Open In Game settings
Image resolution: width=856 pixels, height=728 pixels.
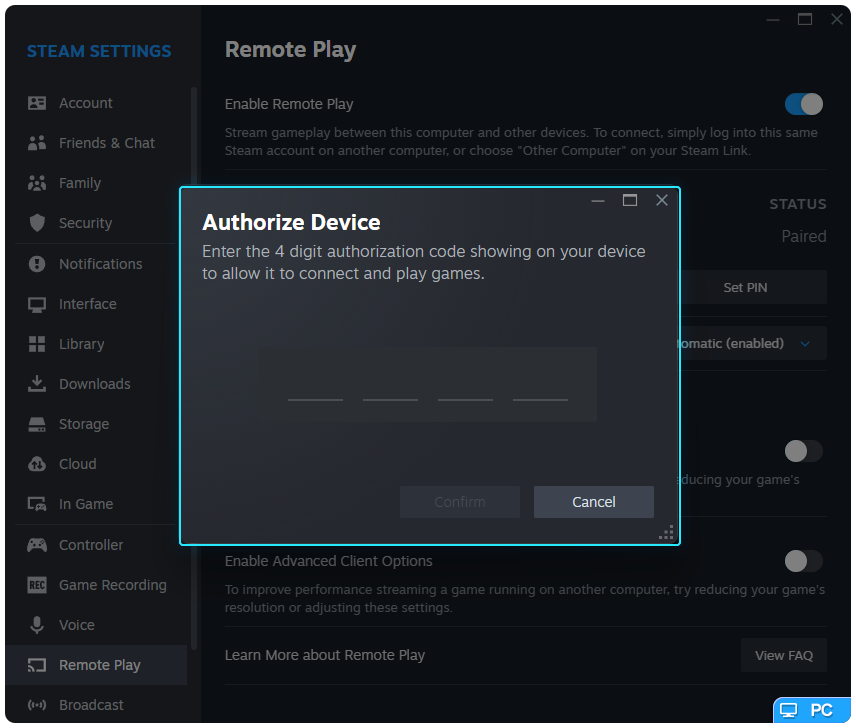coord(96,504)
